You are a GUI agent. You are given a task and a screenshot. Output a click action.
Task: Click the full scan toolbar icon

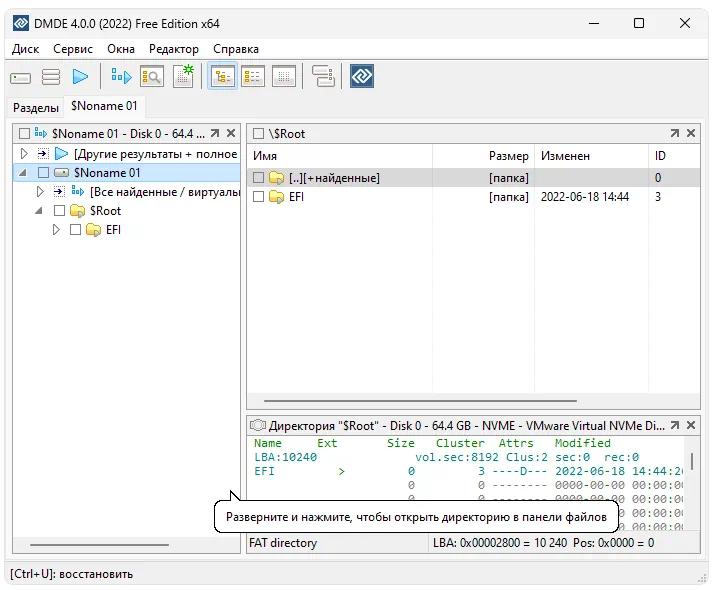point(121,76)
